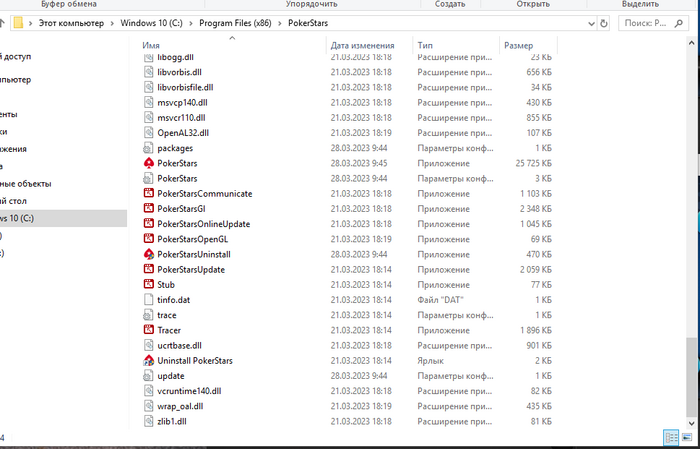Image resolution: width=700 pixels, height=449 pixels.
Task: Go to Windows 10 (C:) breadcrumb
Action: click(151, 23)
